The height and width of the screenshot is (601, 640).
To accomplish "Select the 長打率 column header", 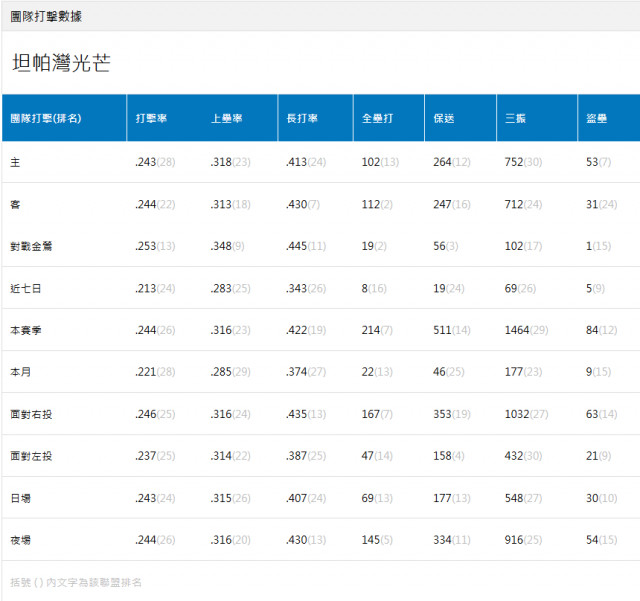I will (x=302, y=118).
